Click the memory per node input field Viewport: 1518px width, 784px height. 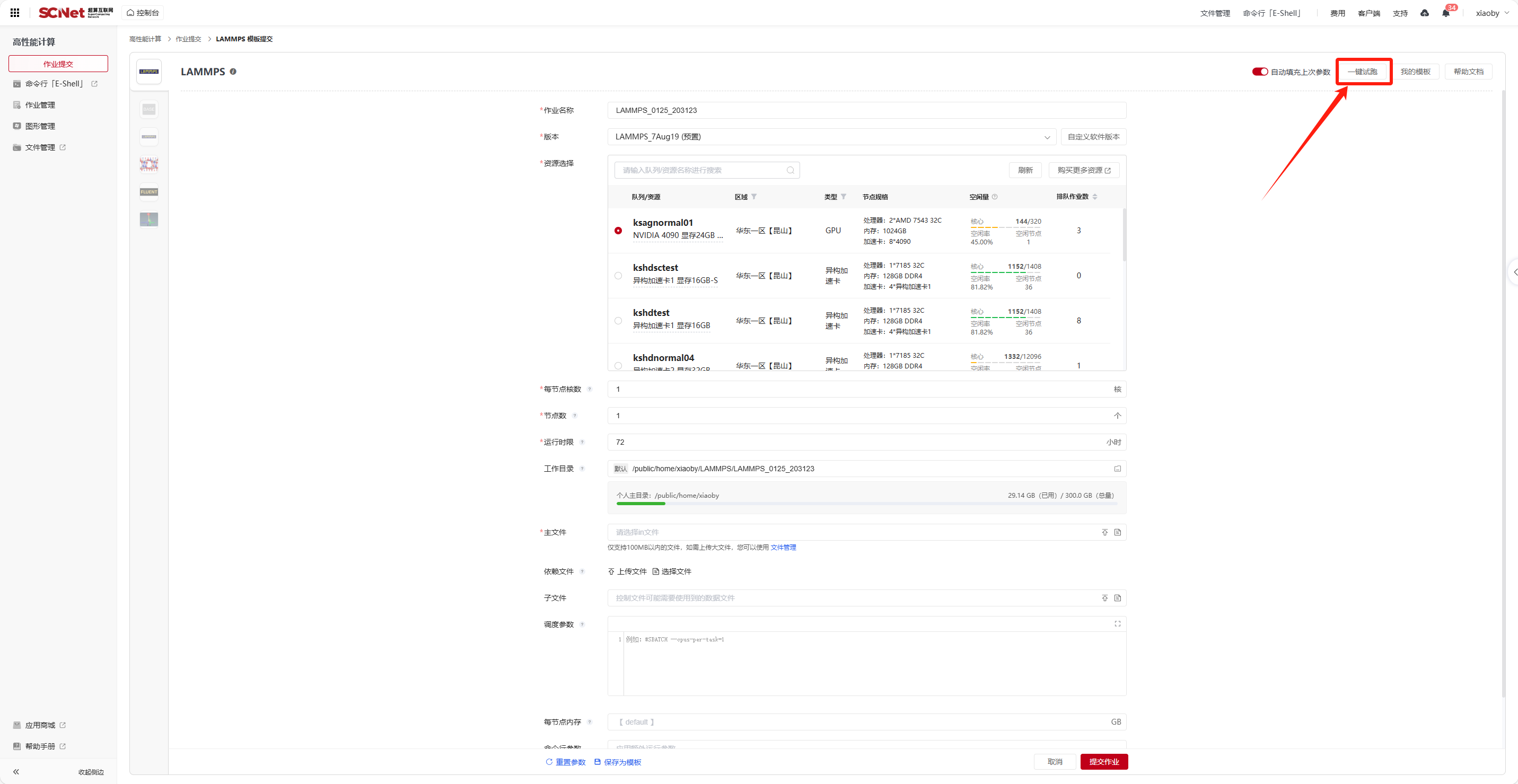[x=867, y=722]
